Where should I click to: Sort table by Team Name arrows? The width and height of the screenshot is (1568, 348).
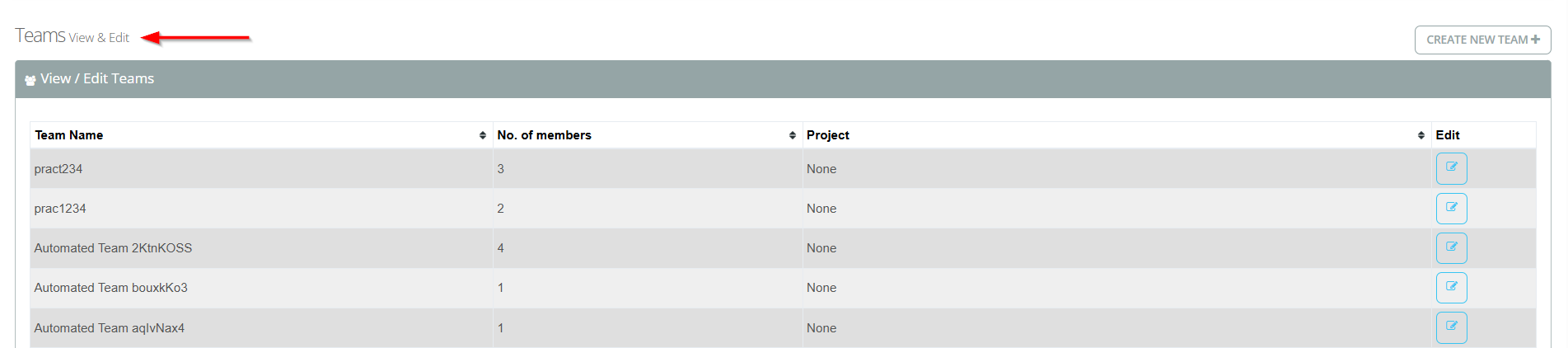(x=483, y=135)
